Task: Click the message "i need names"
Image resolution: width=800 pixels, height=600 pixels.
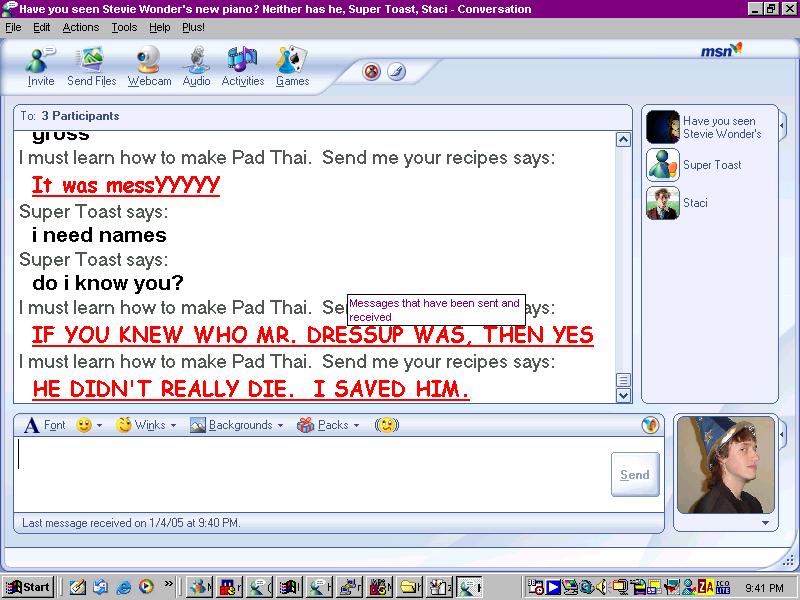Action: (99, 235)
